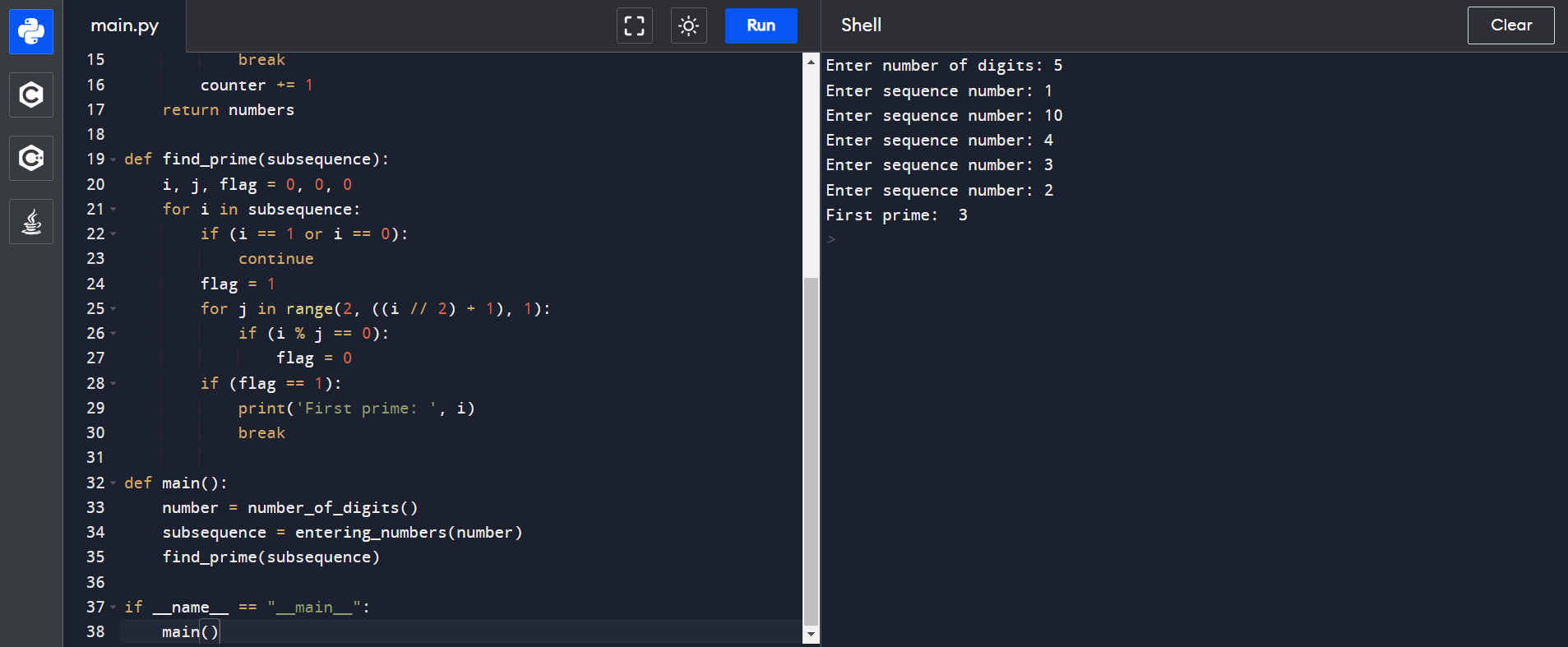Viewport: 1568px width, 647px height.
Task: Select the Java compiler icon
Action: 31,221
